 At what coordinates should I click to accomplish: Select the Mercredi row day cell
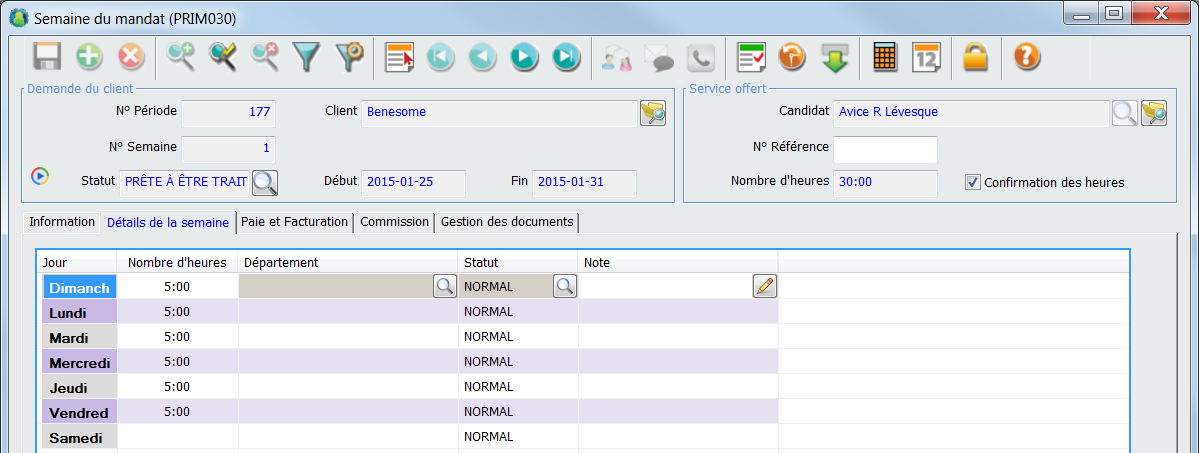[x=78, y=362]
